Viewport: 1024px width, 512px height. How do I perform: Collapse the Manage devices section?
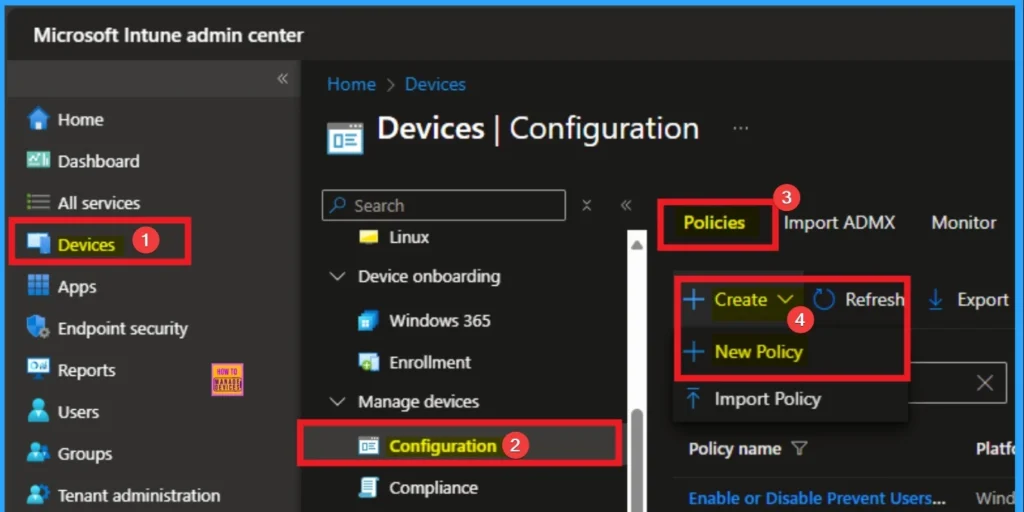coord(337,402)
